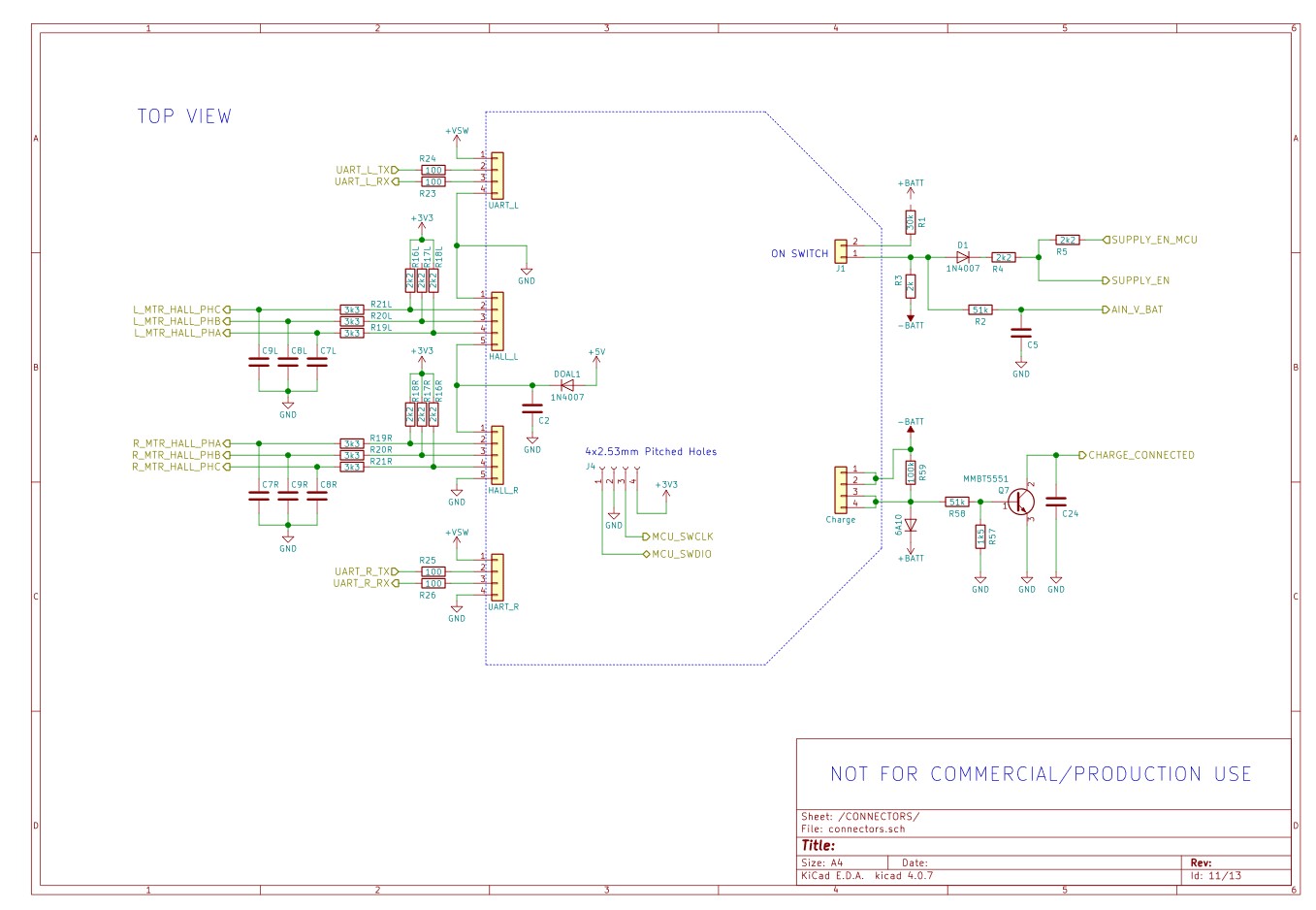
Task: Click the 2k resistor R3
Action: (x=911, y=286)
